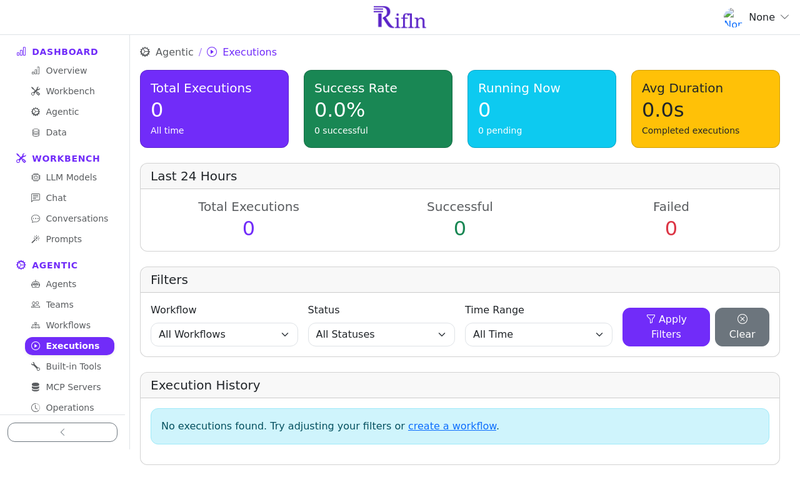Viewport: 800px width, 485px height.
Task: Click the WORKBENCH section header icon
Action: pyautogui.click(x=21, y=159)
